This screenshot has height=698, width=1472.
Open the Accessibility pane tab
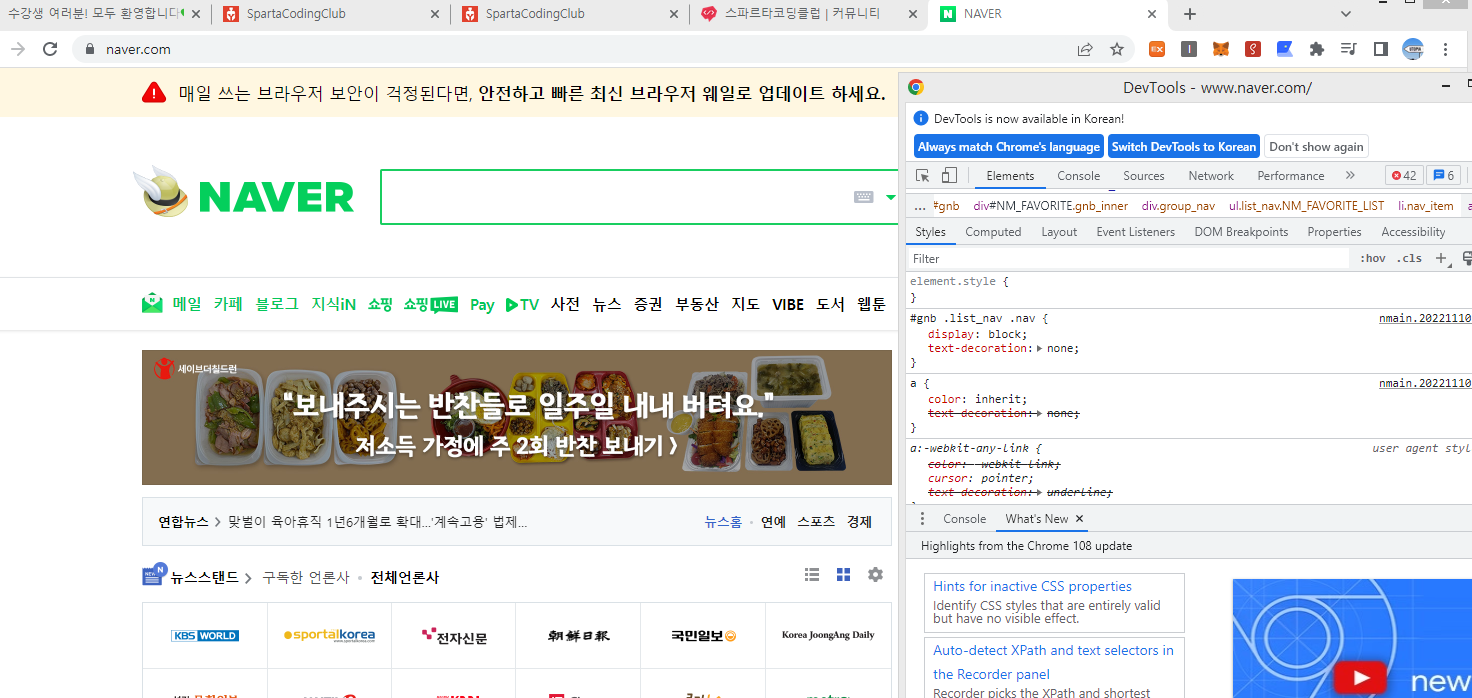click(x=1413, y=232)
